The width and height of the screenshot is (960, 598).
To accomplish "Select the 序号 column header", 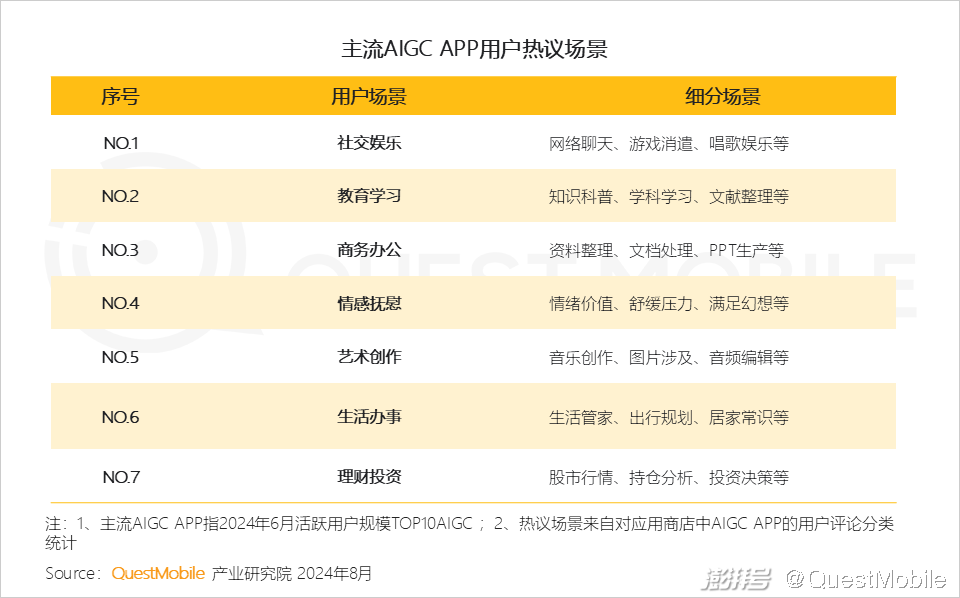I will coord(120,97).
